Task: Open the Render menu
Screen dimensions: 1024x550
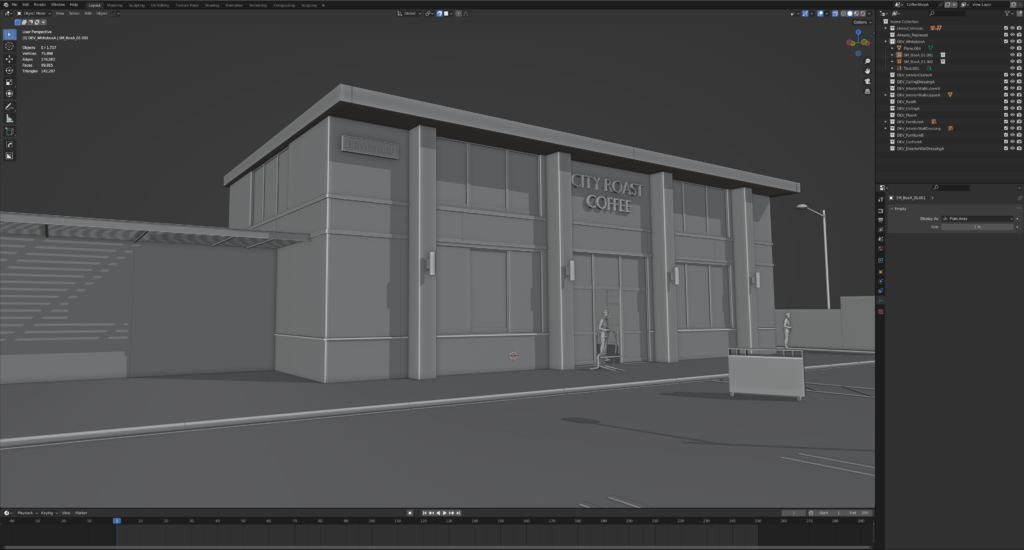Action: click(x=40, y=5)
